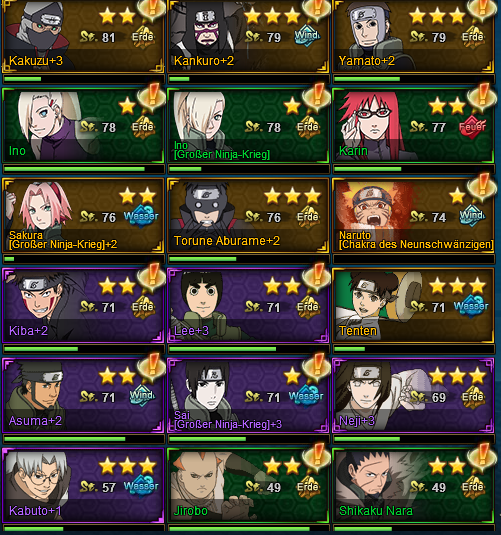Screen dimensions: 501x535
Task: Click the Kiba+2 name label
Action: point(28,331)
